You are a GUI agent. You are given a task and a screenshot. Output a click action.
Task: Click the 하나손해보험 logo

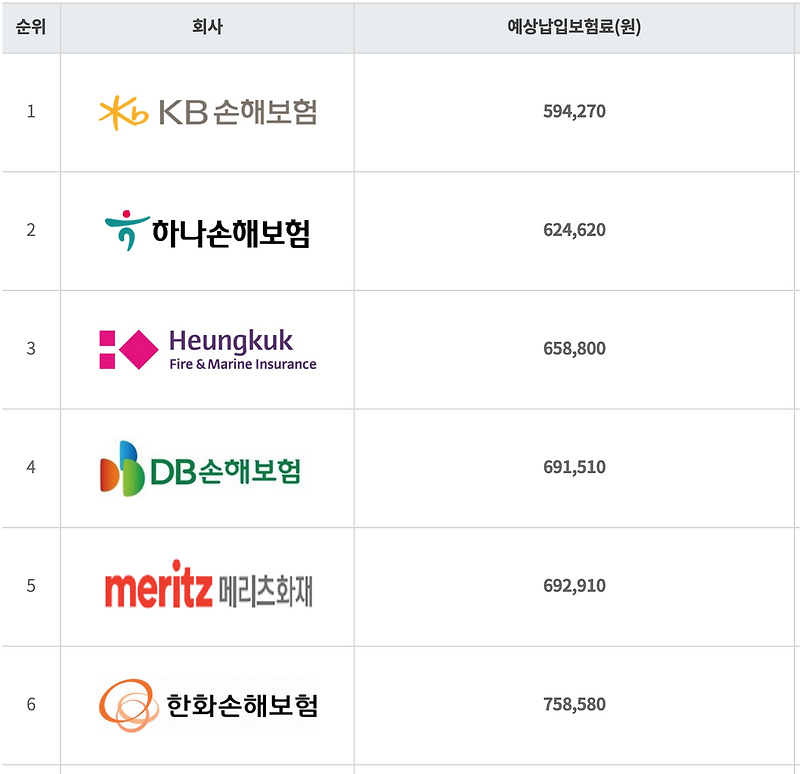pyautogui.click(x=207, y=231)
